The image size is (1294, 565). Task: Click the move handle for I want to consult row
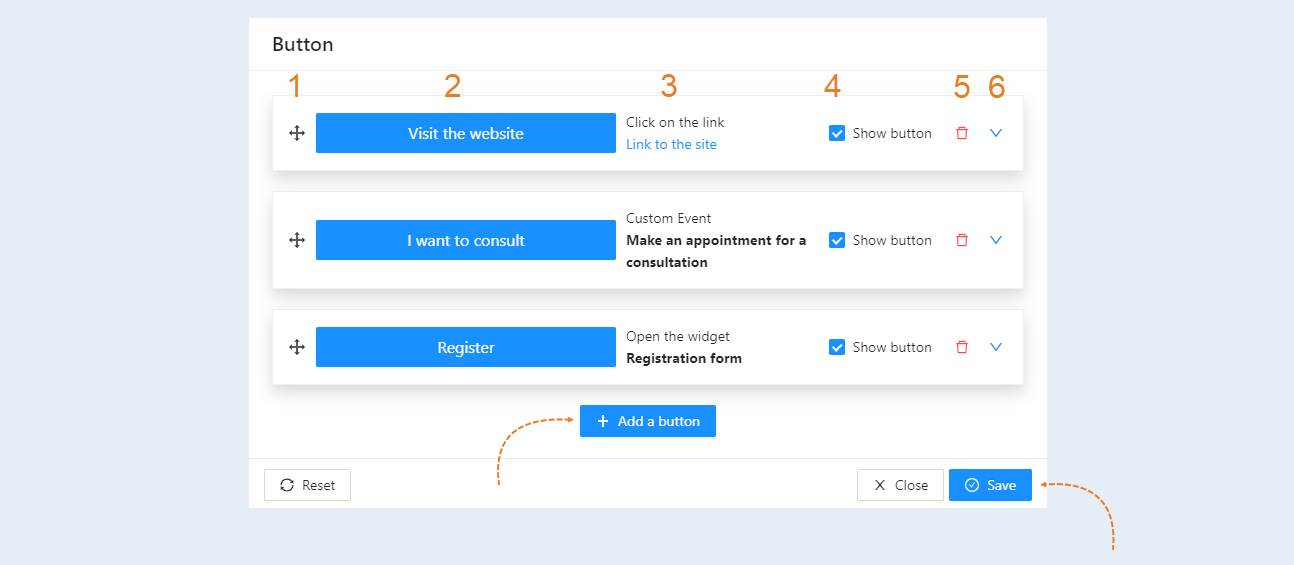point(297,240)
